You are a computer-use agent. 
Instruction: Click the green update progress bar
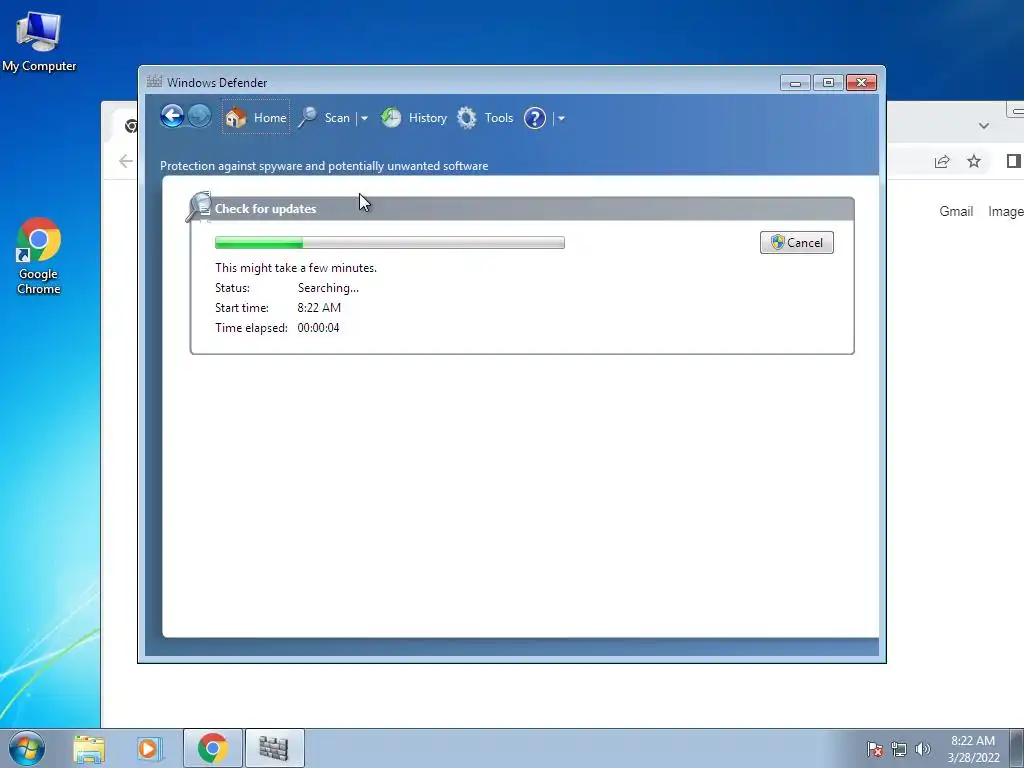390,242
